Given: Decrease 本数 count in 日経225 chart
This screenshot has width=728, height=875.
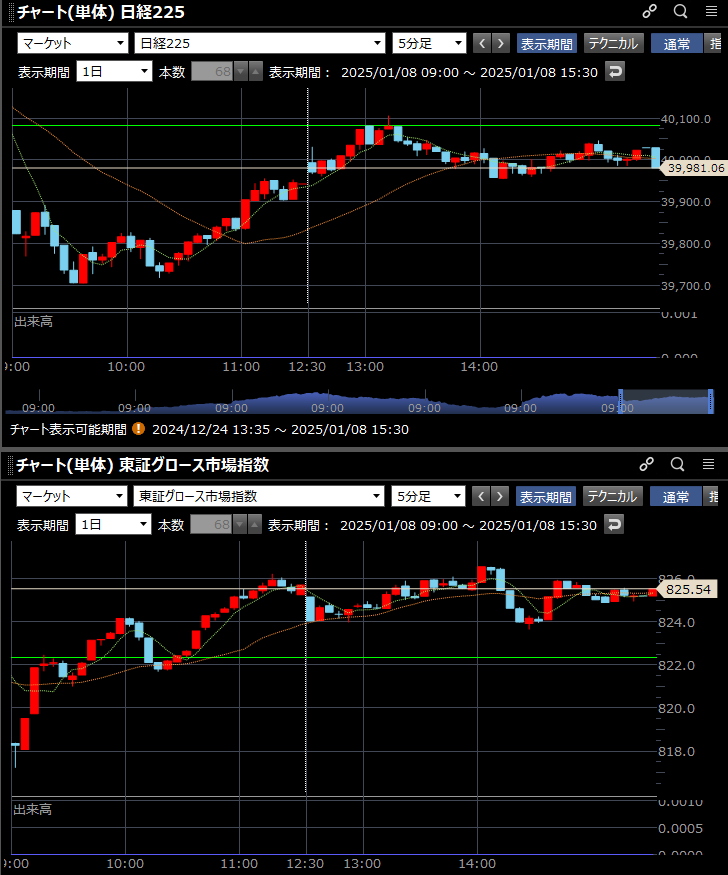Looking at the screenshot, I should pos(241,71).
